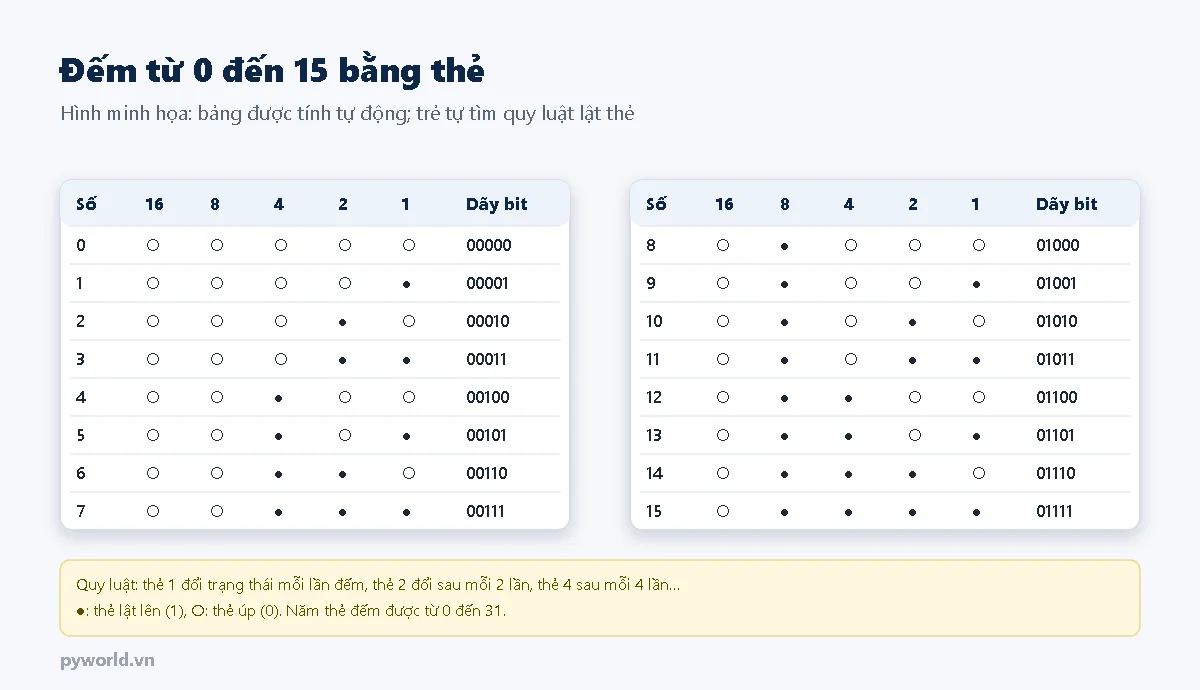Click the number 12 in the right table
The height and width of the screenshot is (690, 1200).
pyautogui.click(x=654, y=397)
